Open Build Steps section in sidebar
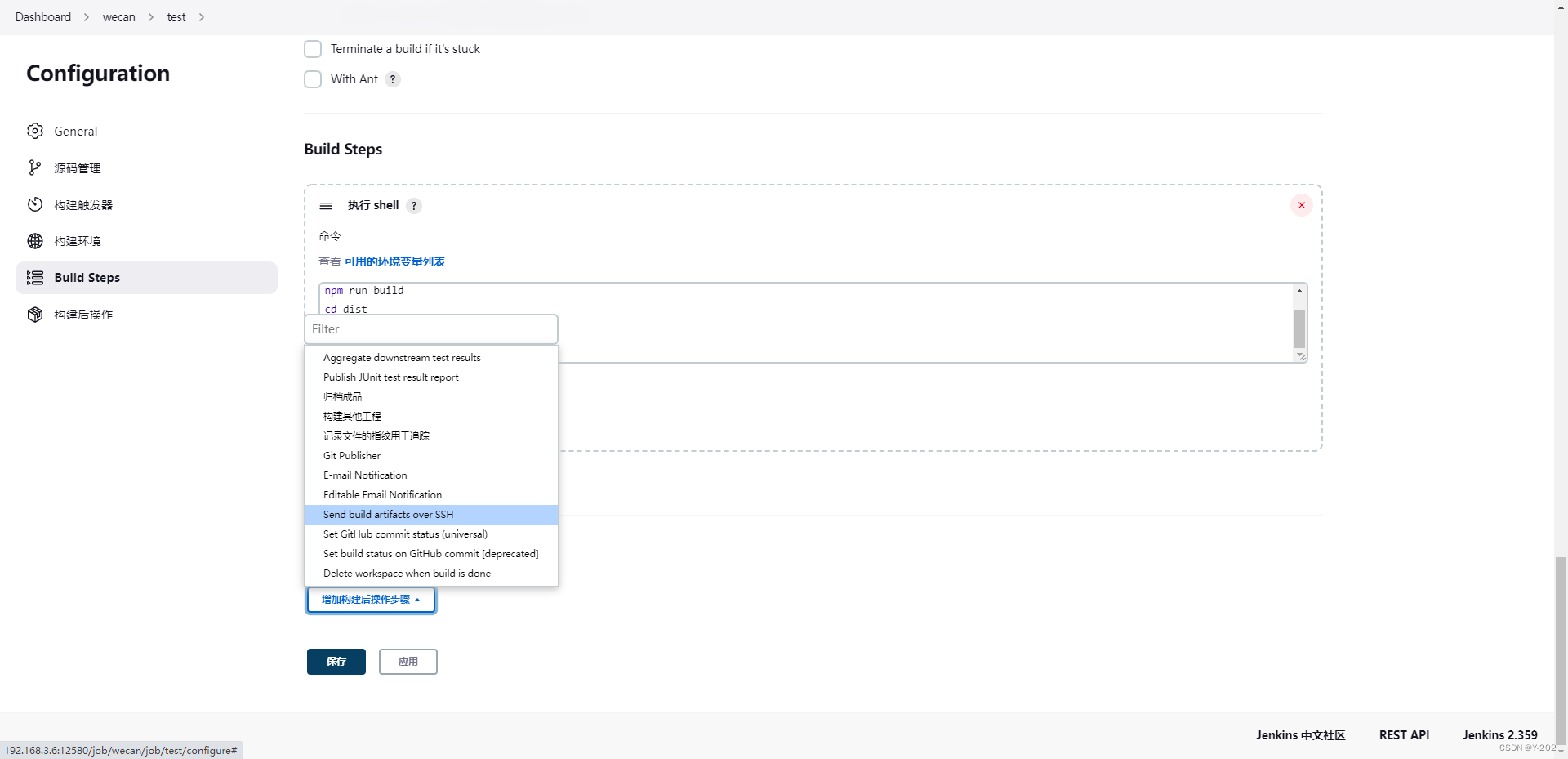Viewport: 1568px width, 759px height. tap(146, 278)
